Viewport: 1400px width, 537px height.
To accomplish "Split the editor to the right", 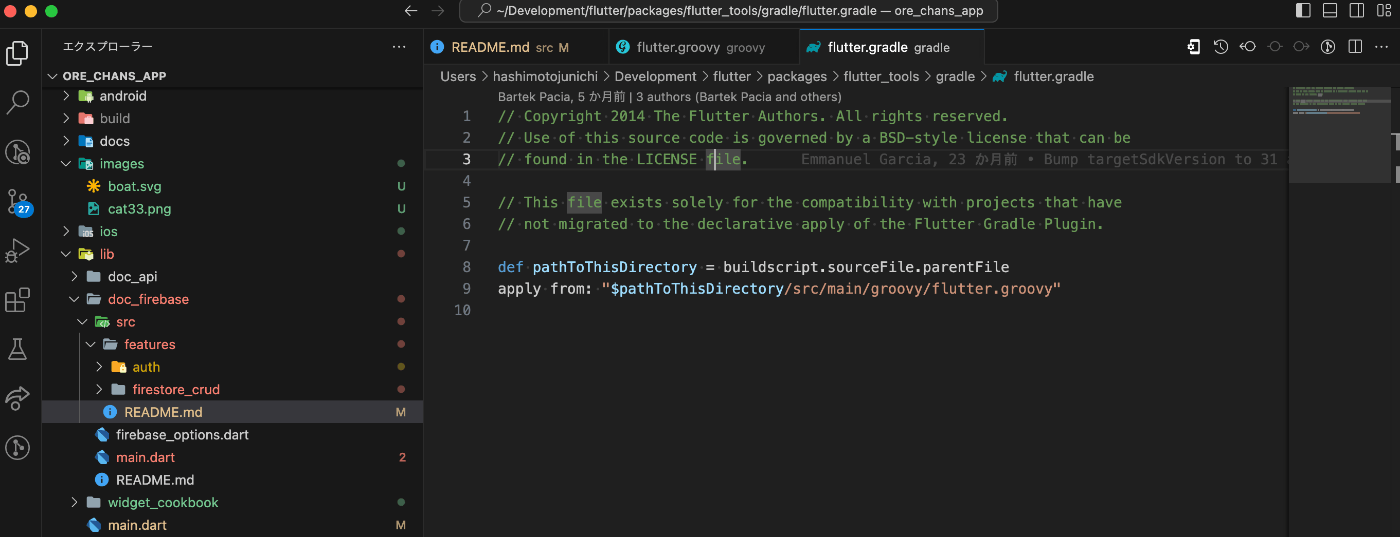I will (x=1355, y=47).
